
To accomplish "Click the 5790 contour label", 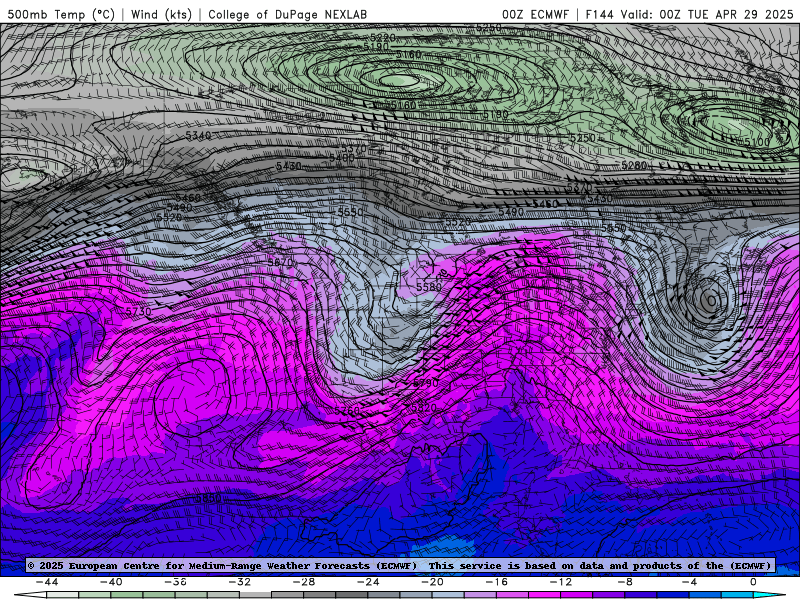I will coord(426,383).
